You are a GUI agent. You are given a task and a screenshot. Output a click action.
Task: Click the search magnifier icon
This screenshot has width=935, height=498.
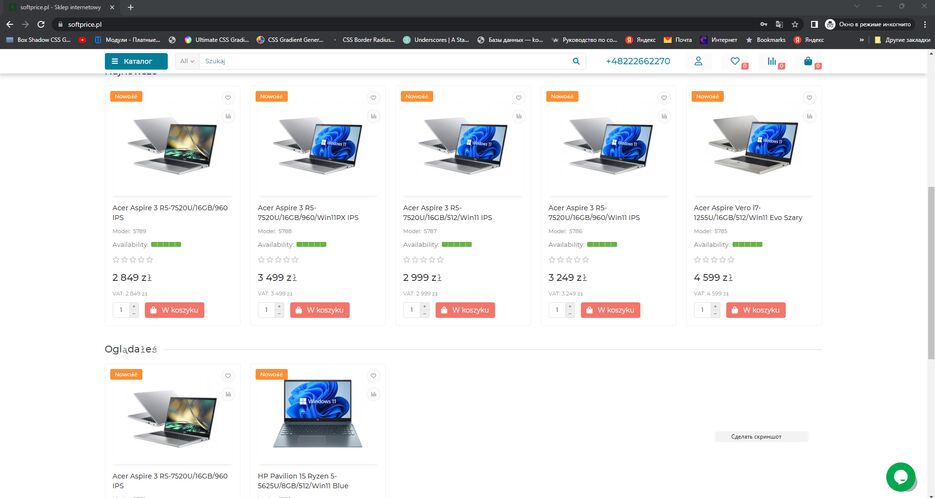click(576, 61)
